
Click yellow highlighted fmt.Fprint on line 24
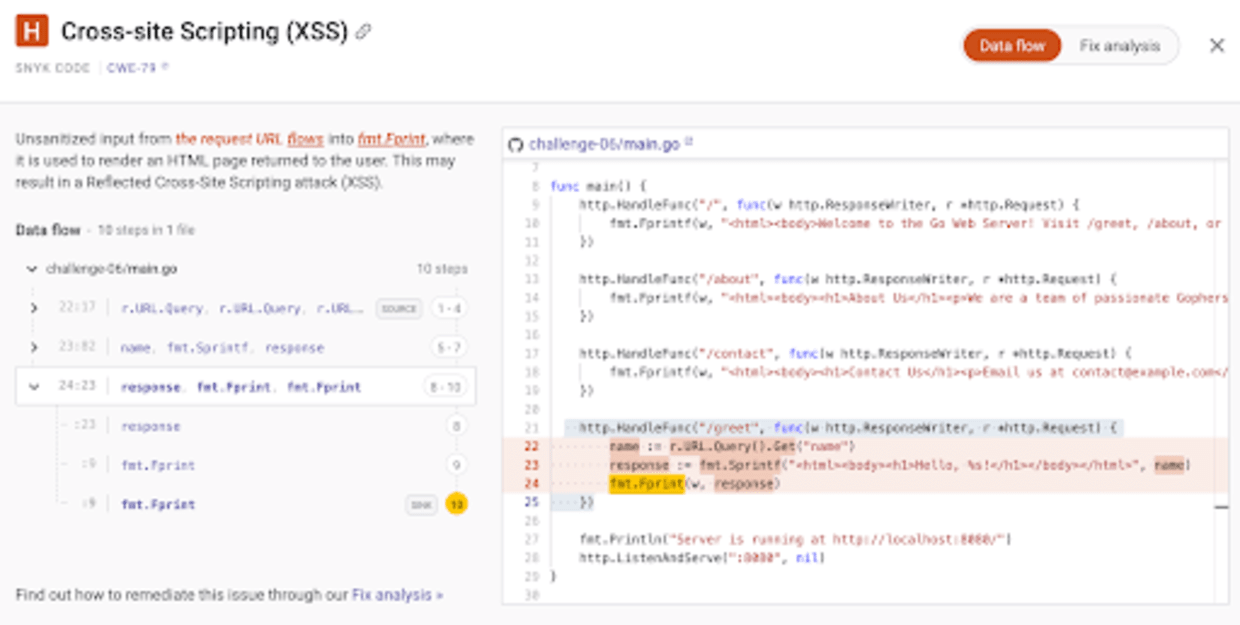tap(646, 484)
